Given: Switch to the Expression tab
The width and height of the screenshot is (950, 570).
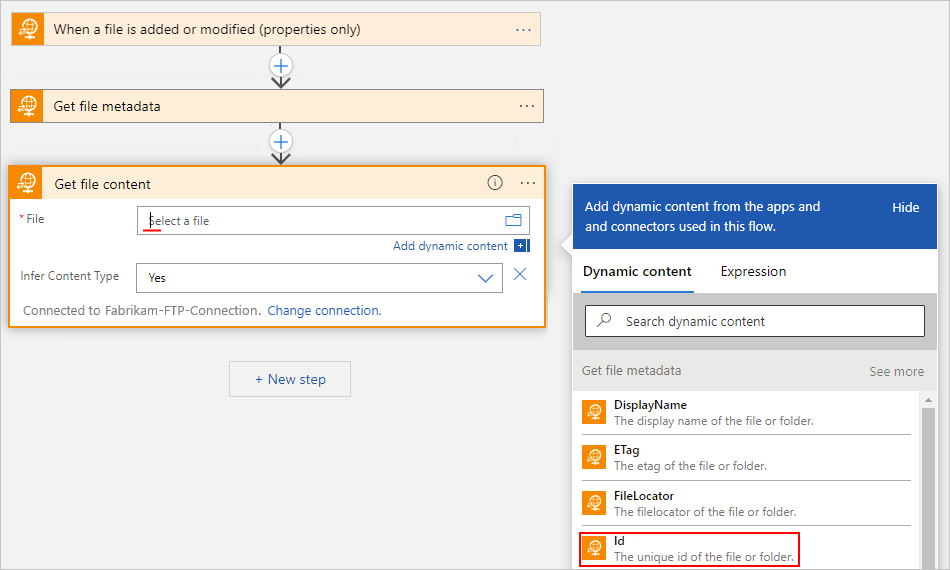Looking at the screenshot, I should [753, 271].
